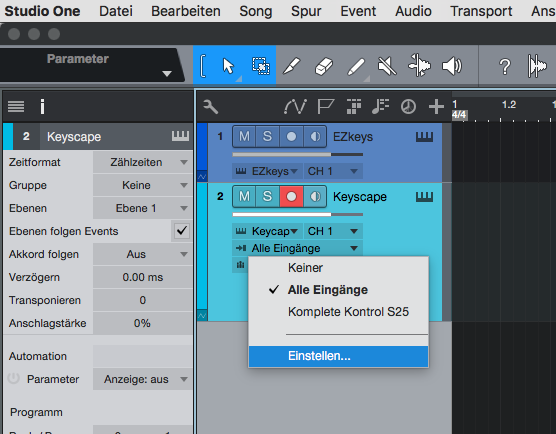Choose Einstellen... in the input menu

tap(338, 356)
